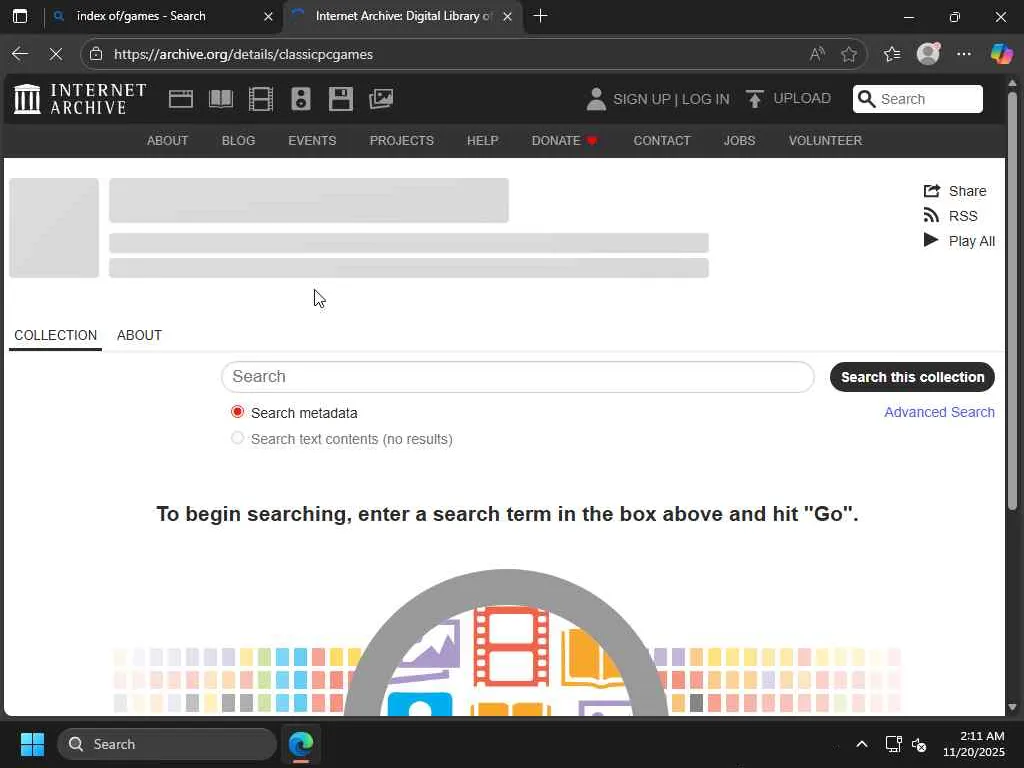The image size is (1024, 768).
Task: Click the Upload arrow icon
Action: pos(754,99)
